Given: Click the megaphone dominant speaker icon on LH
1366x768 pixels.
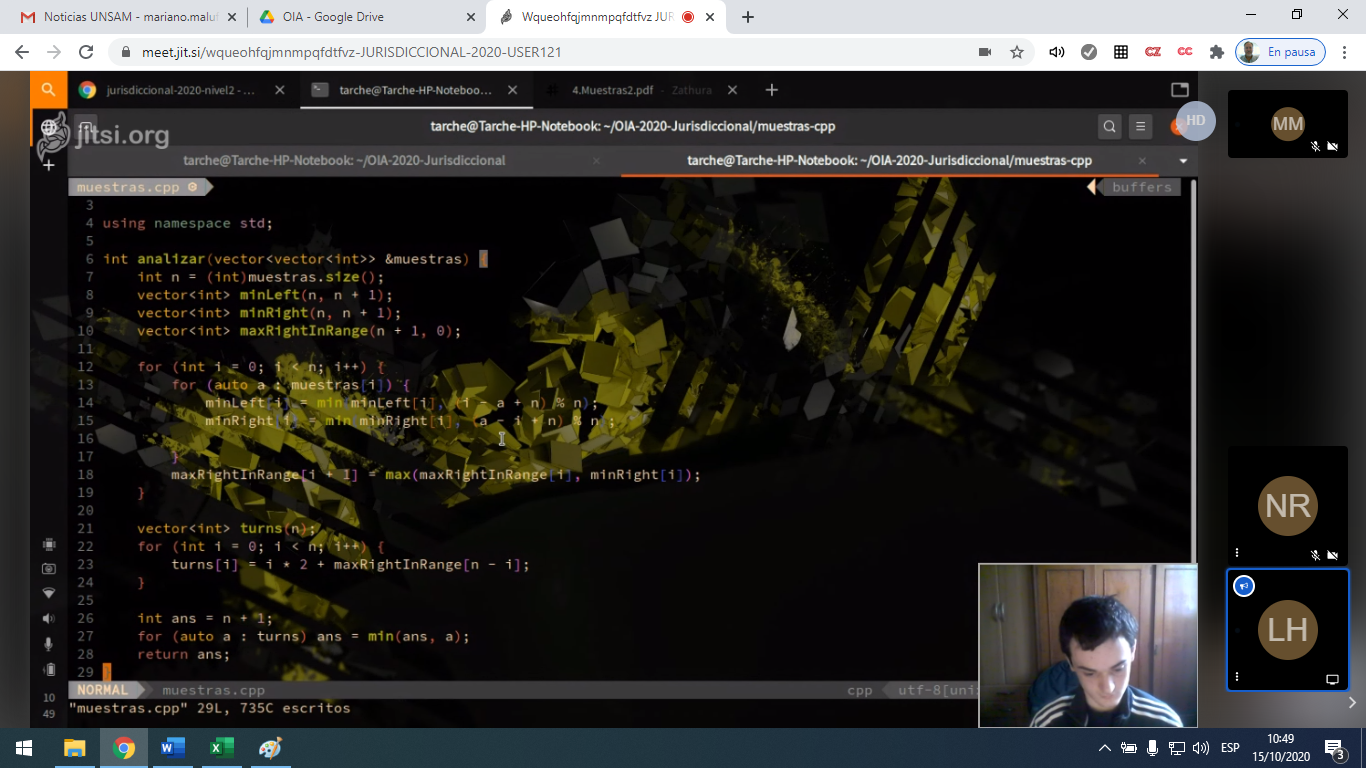Looking at the screenshot, I should coord(1244,586).
